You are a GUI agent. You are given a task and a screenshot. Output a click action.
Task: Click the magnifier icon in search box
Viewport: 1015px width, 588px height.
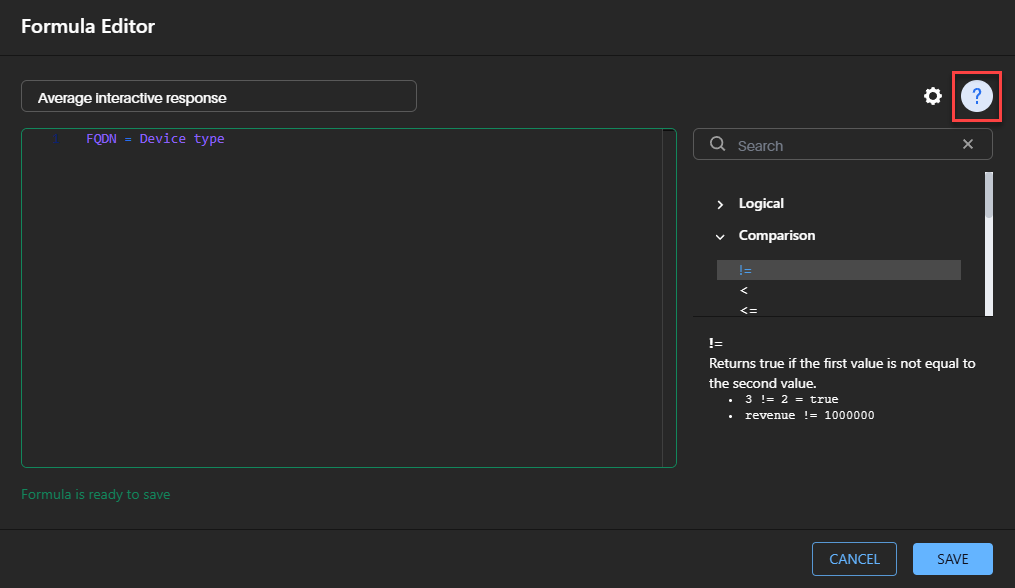tap(717, 144)
